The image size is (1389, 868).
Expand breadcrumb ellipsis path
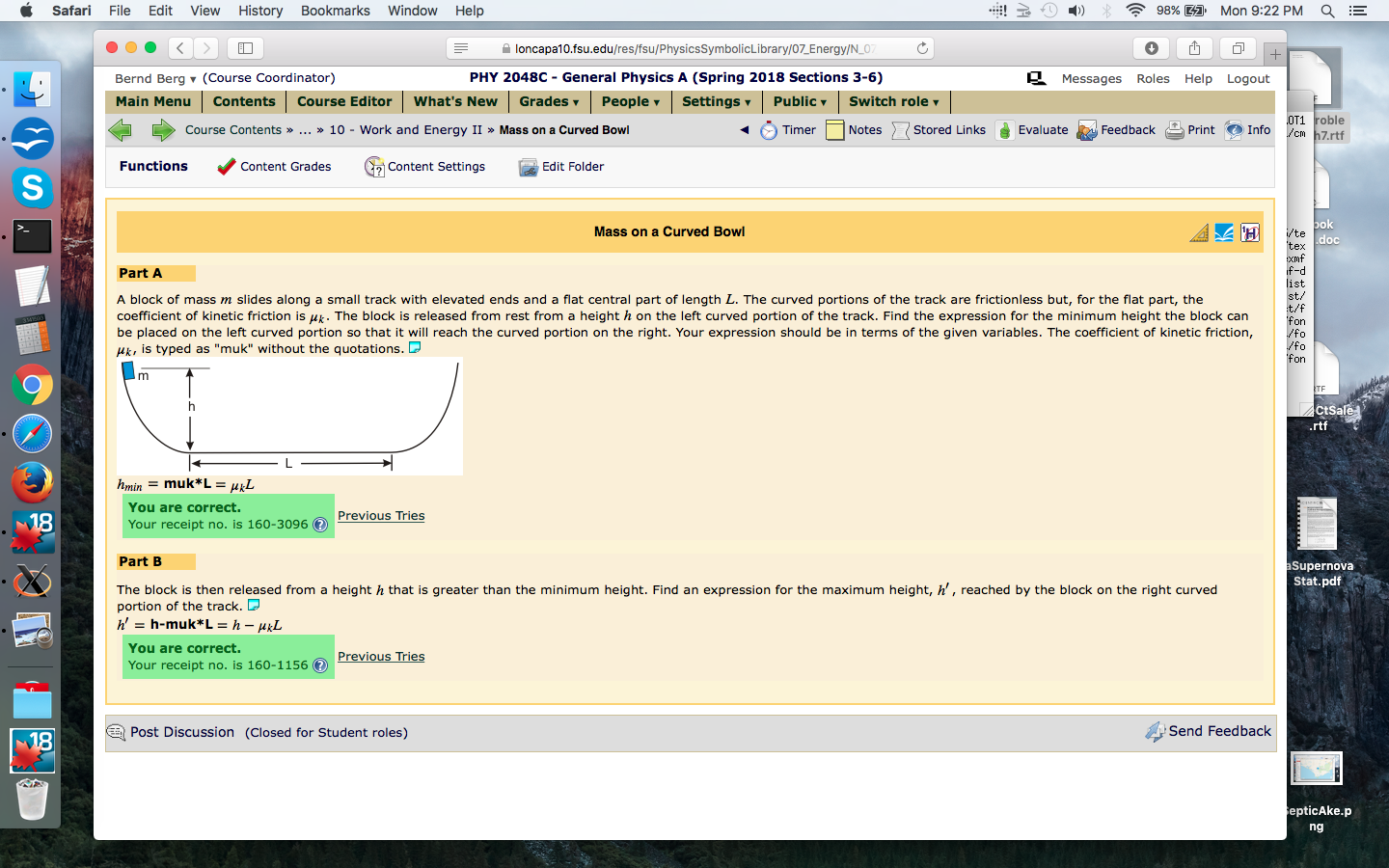pyautogui.click(x=305, y=130)
